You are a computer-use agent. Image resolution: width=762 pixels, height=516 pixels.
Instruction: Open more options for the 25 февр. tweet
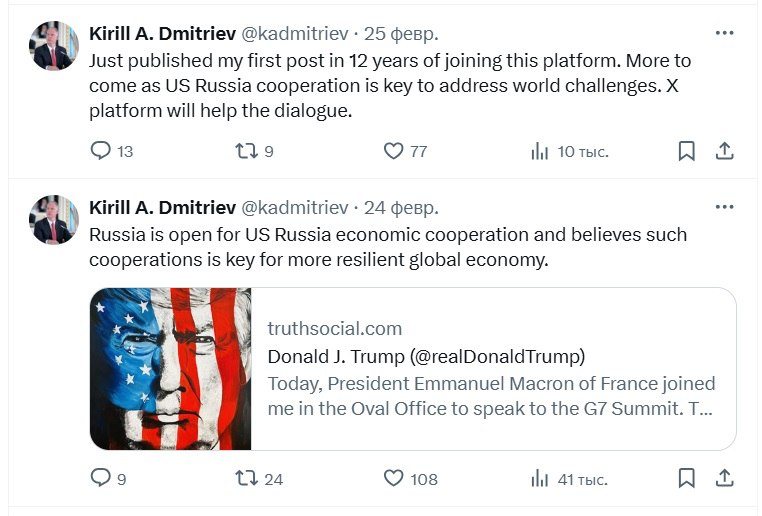tap(725, 33)
